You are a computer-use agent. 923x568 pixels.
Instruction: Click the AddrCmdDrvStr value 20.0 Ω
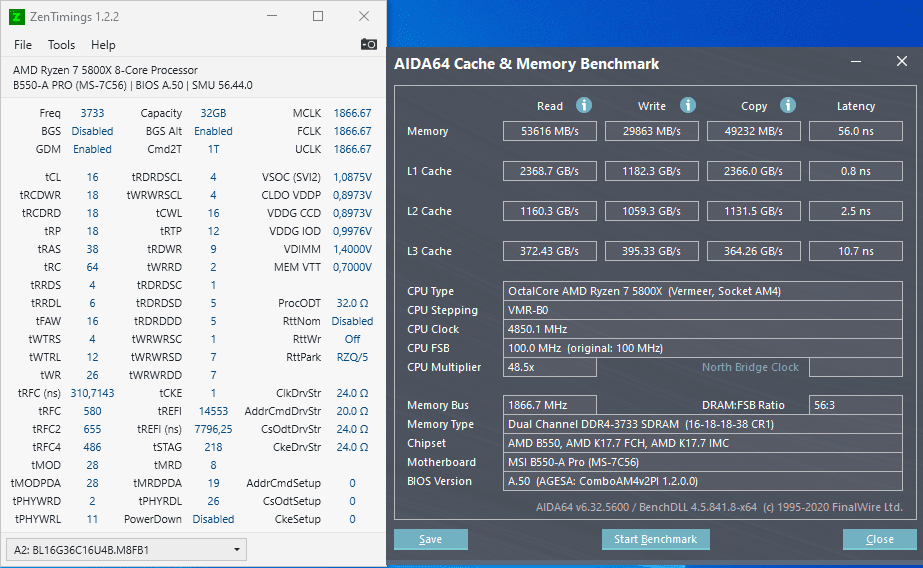[x=353, y=411]
